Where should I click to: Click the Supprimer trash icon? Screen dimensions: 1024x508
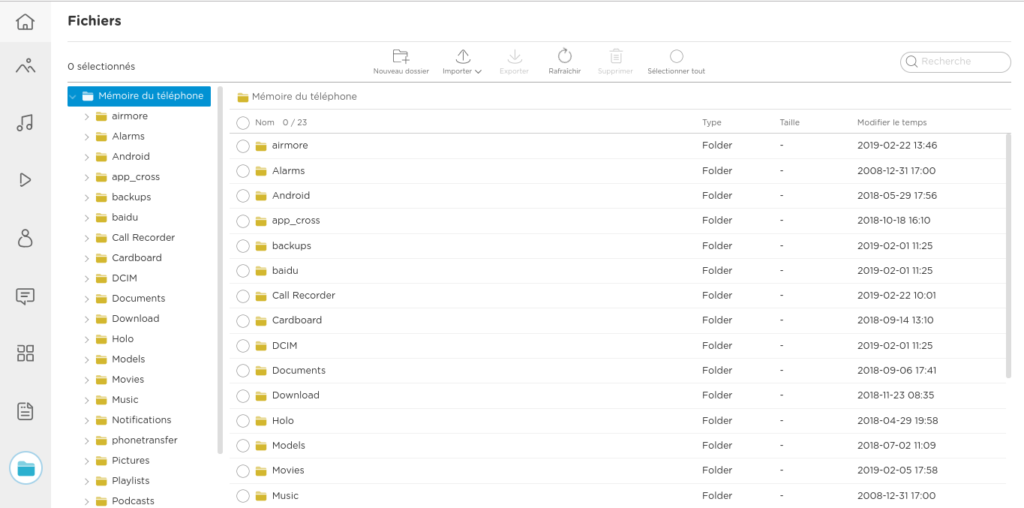coord(615,56)
